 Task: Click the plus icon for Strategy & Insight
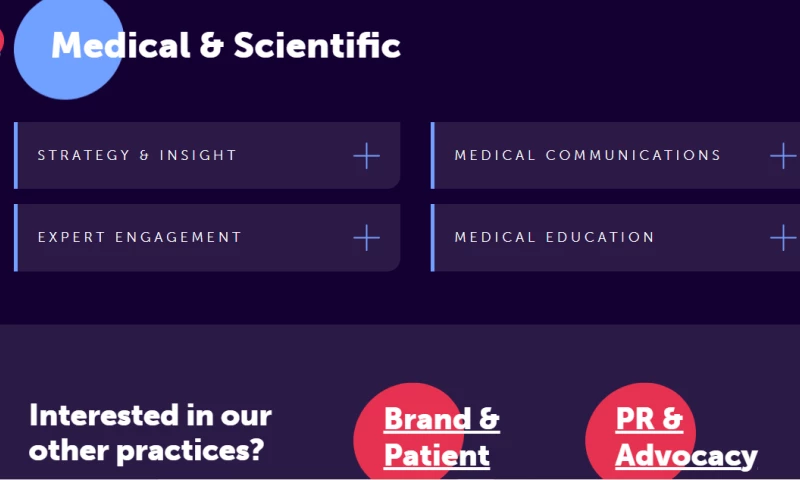[367, 156]
